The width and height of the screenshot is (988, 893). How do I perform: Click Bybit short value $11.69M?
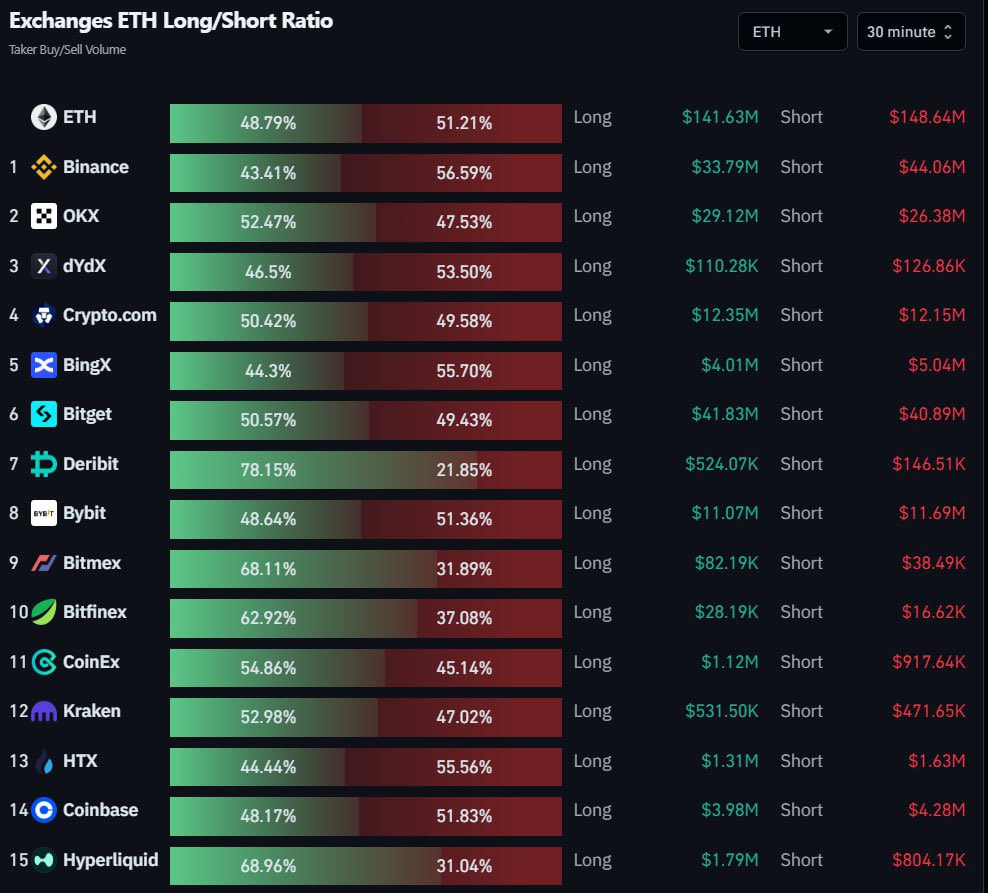[932, 513]
